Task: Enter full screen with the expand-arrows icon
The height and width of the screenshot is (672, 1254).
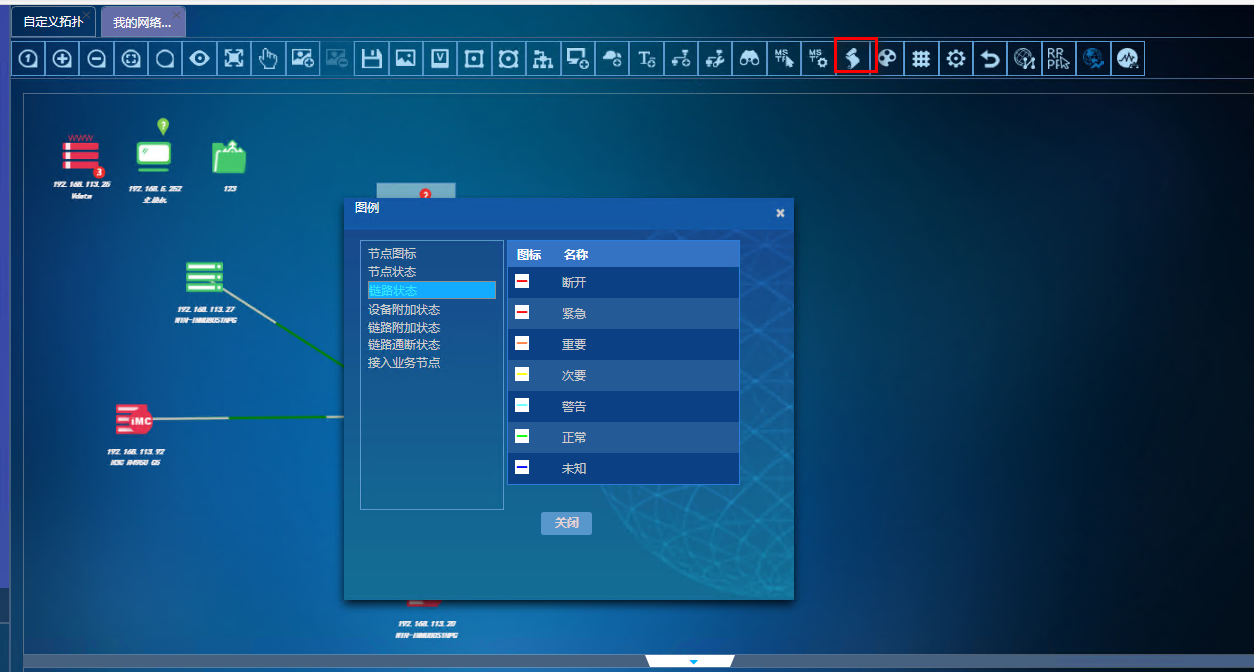Action: (234, 59)
